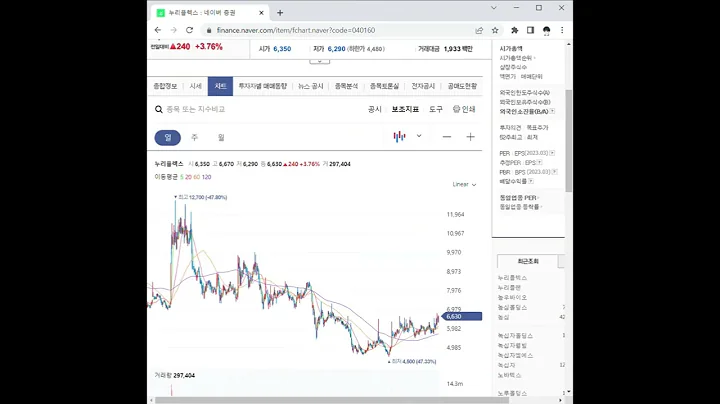Toggle the browser side panel
Screen dimensions: 720x404
530,30
